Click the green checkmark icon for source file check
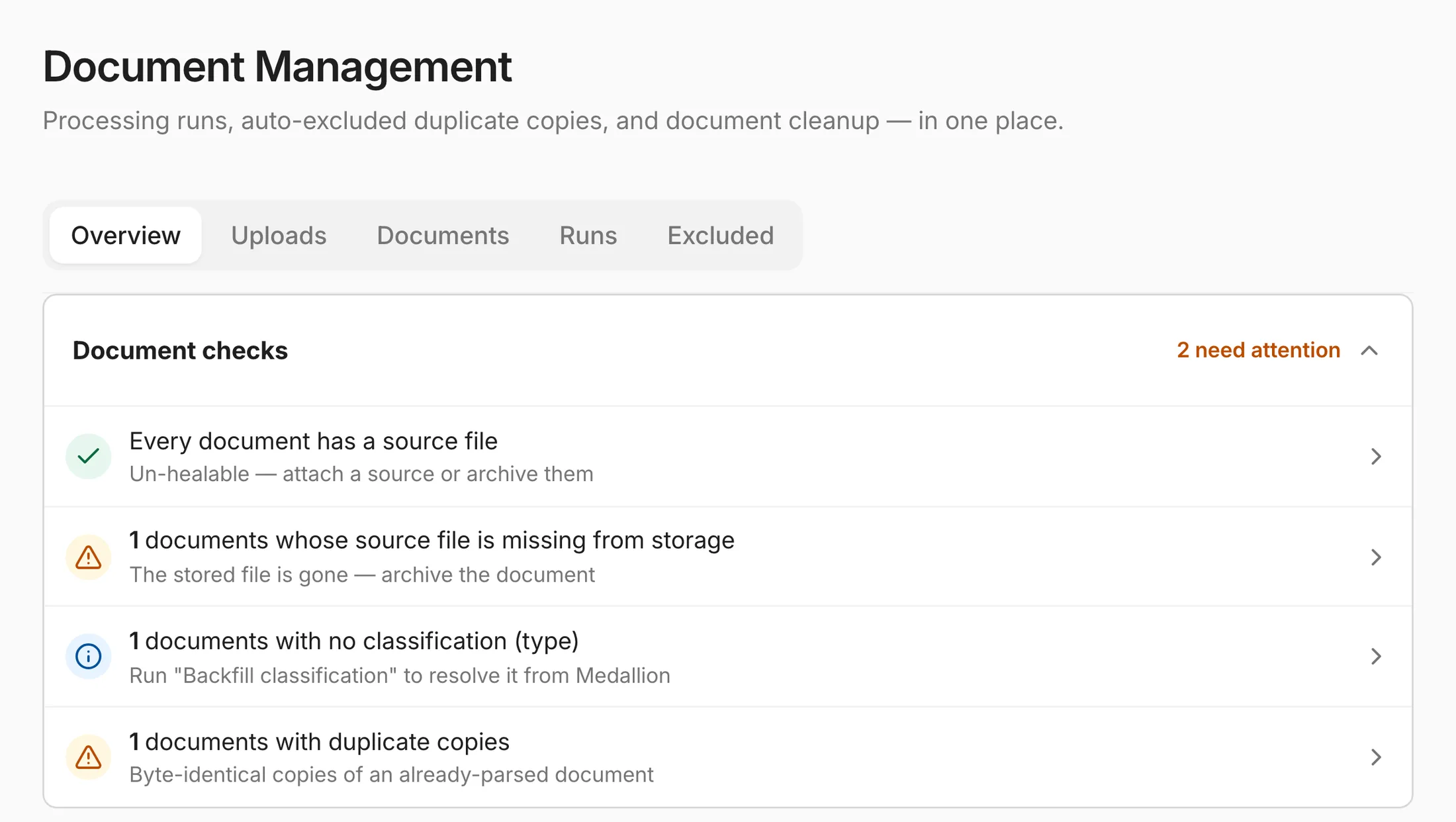 (x=88, y=457)
